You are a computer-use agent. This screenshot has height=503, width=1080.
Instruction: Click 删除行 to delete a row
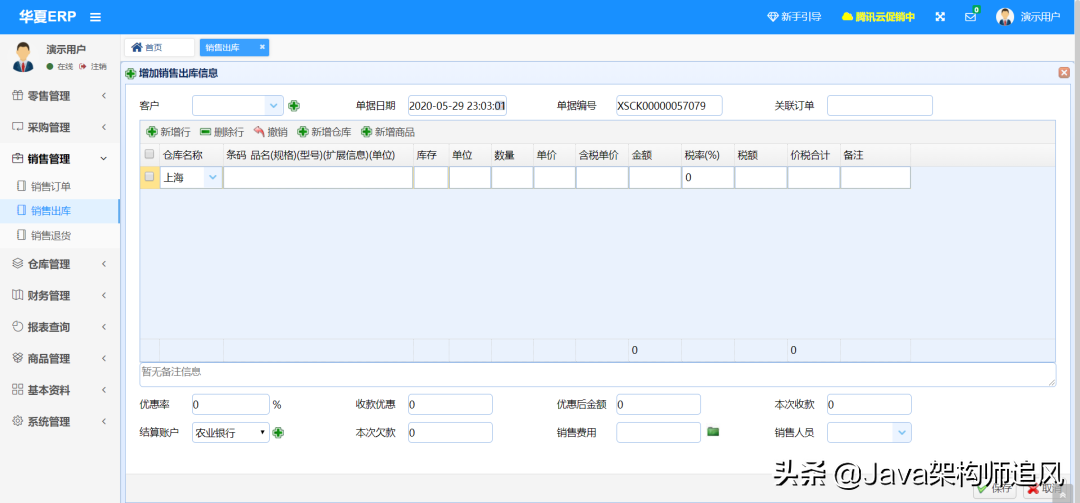click(x=222, y=132)
